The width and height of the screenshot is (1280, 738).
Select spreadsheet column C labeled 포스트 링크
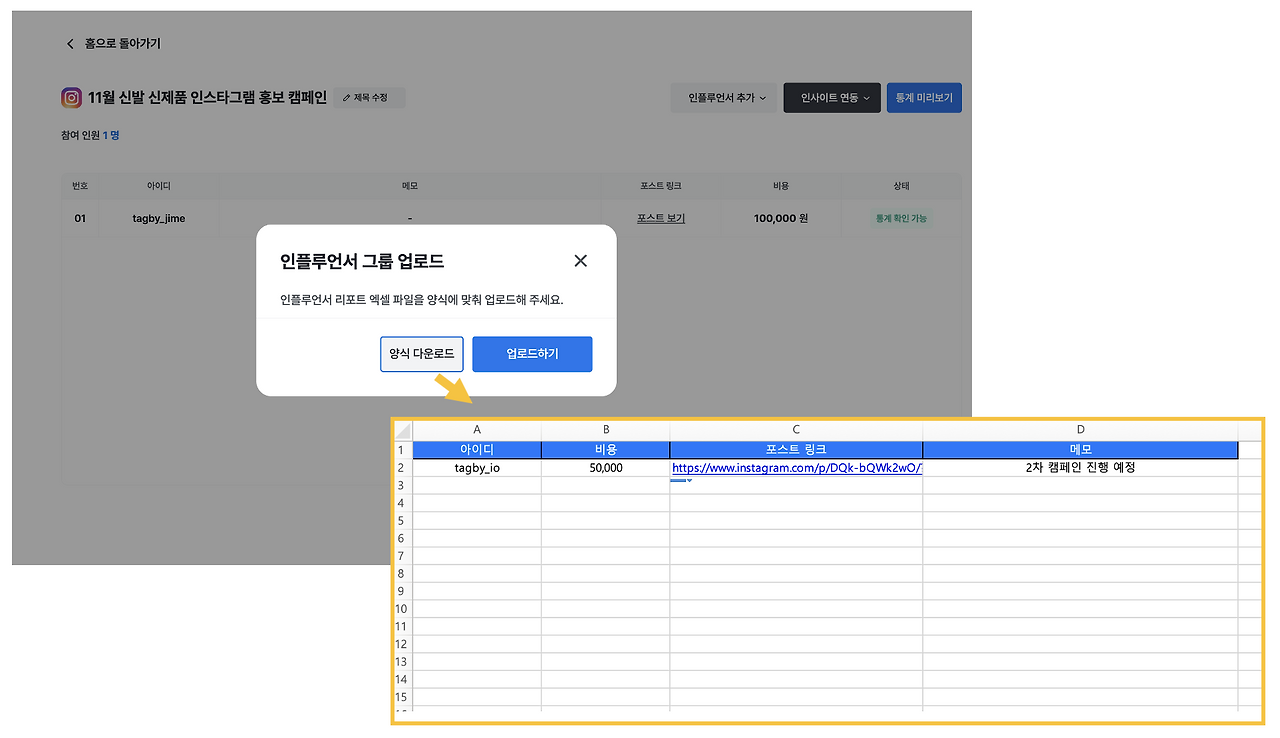(x=795, y=430)
